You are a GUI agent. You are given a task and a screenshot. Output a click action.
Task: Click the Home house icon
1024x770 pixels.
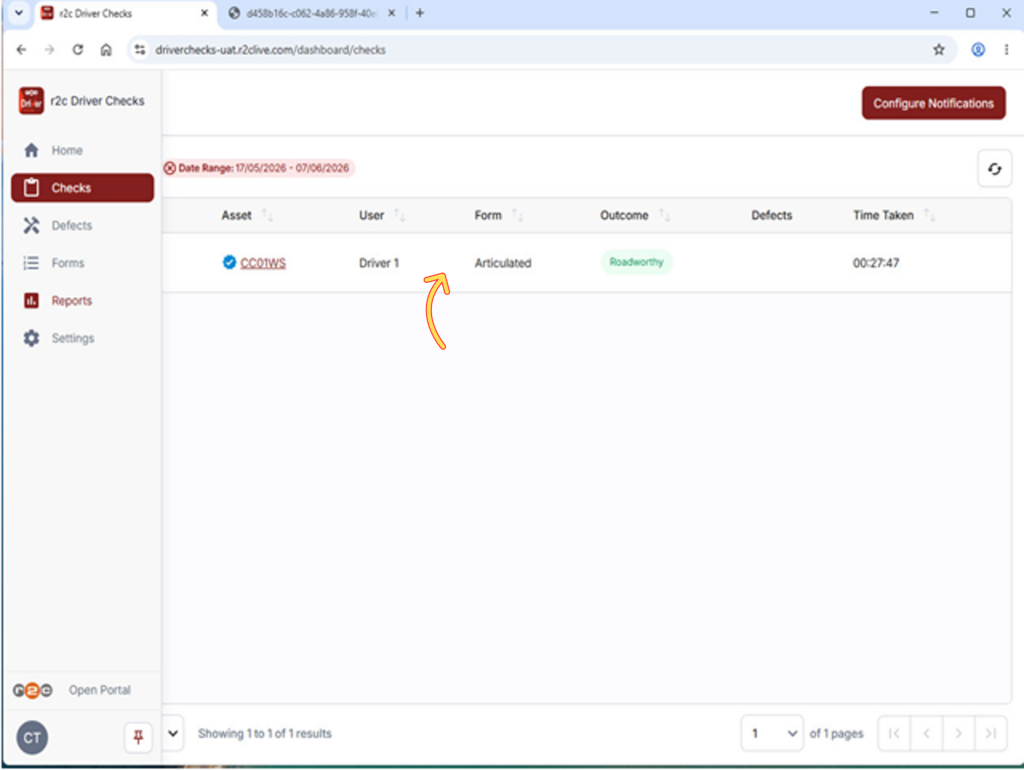pyautogui.click(x=31, y=150)
